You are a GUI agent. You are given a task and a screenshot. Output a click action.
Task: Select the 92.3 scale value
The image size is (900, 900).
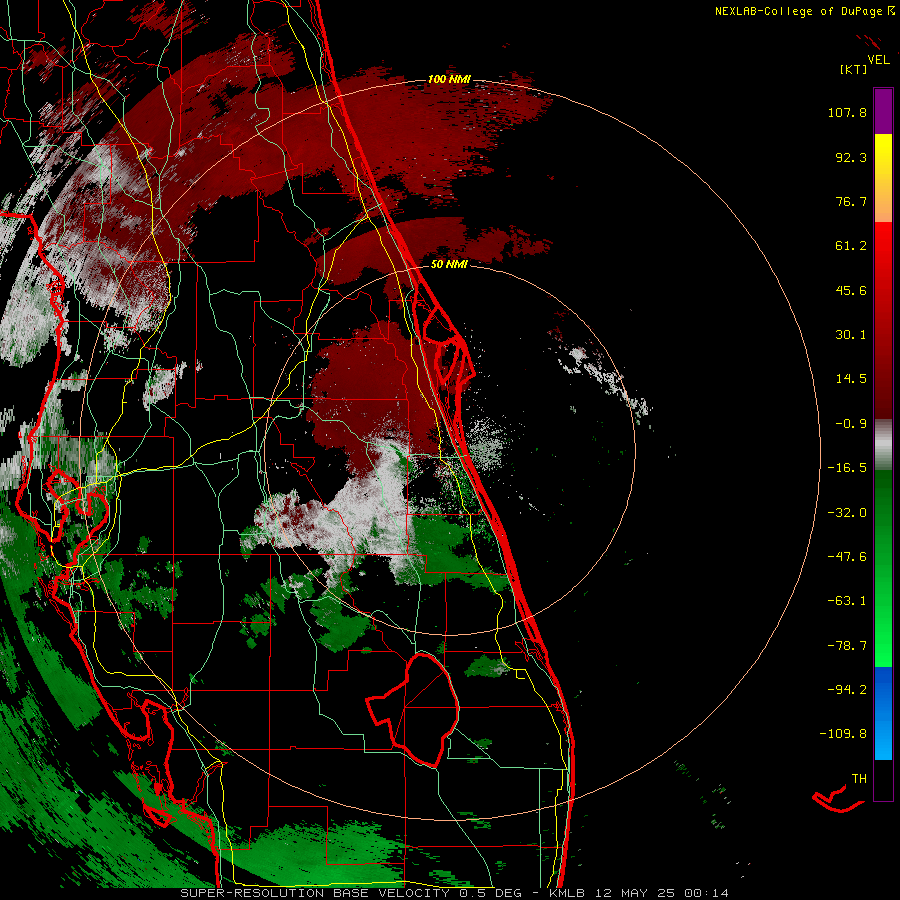[x=851, y=157]
